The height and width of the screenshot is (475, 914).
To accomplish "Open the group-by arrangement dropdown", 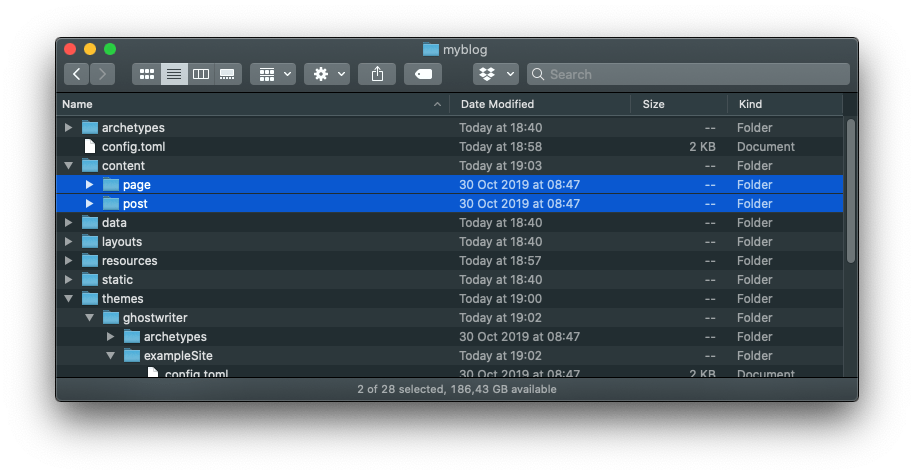I will 272,74.
